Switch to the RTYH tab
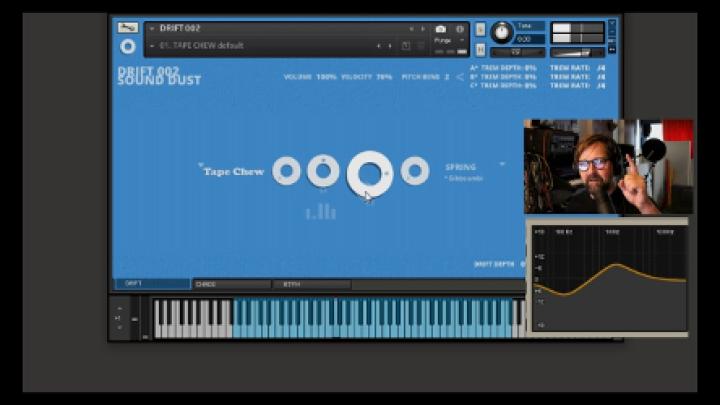The width and height of the screenshot is (720, 405). pos(312,284)
